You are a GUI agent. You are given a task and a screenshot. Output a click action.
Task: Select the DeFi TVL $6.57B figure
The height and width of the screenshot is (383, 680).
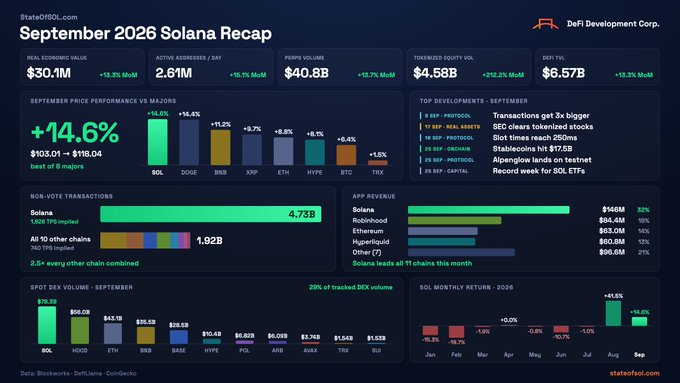click(563, 73)
